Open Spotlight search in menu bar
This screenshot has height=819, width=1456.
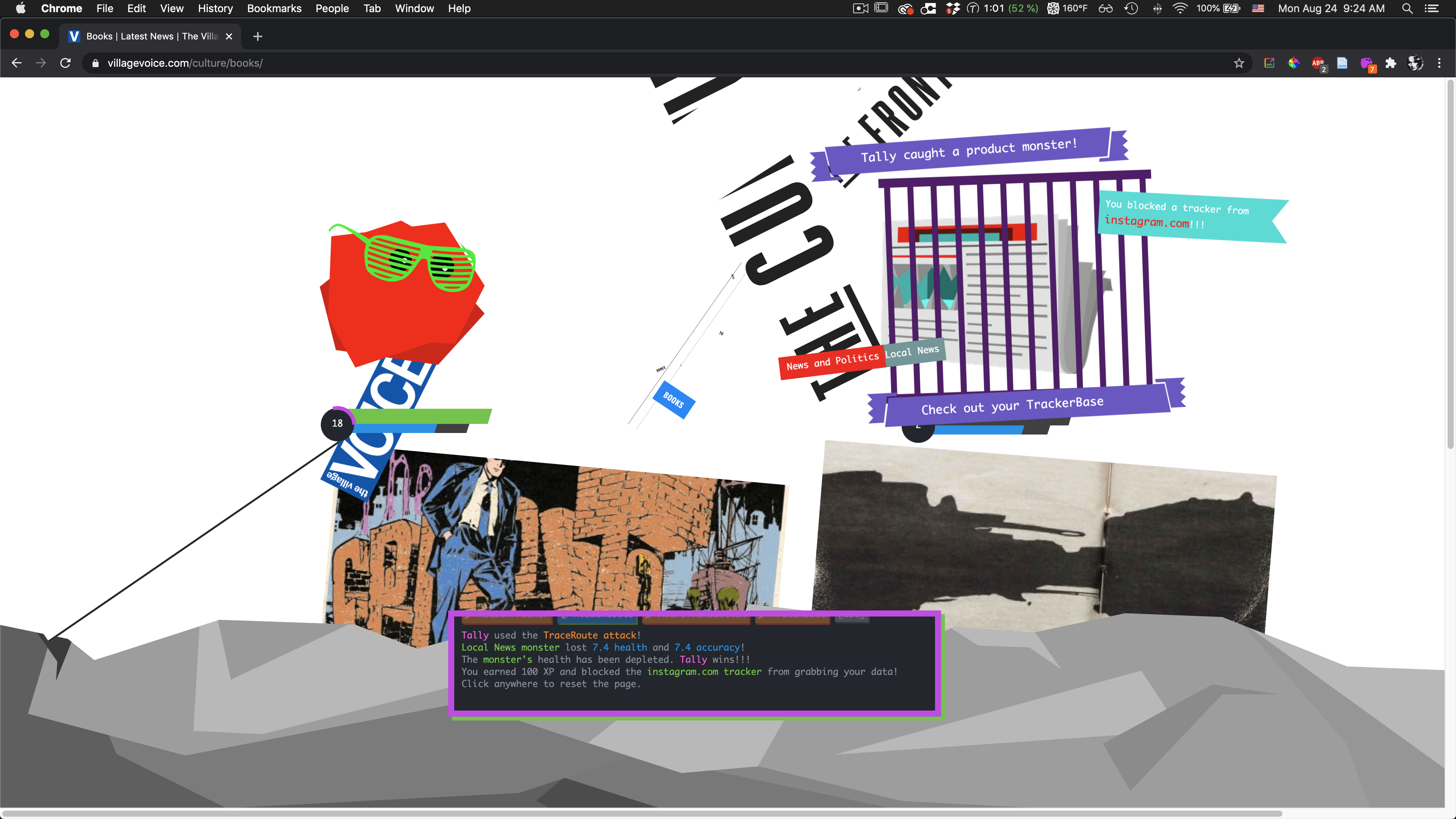click(x=1407, y=8)
